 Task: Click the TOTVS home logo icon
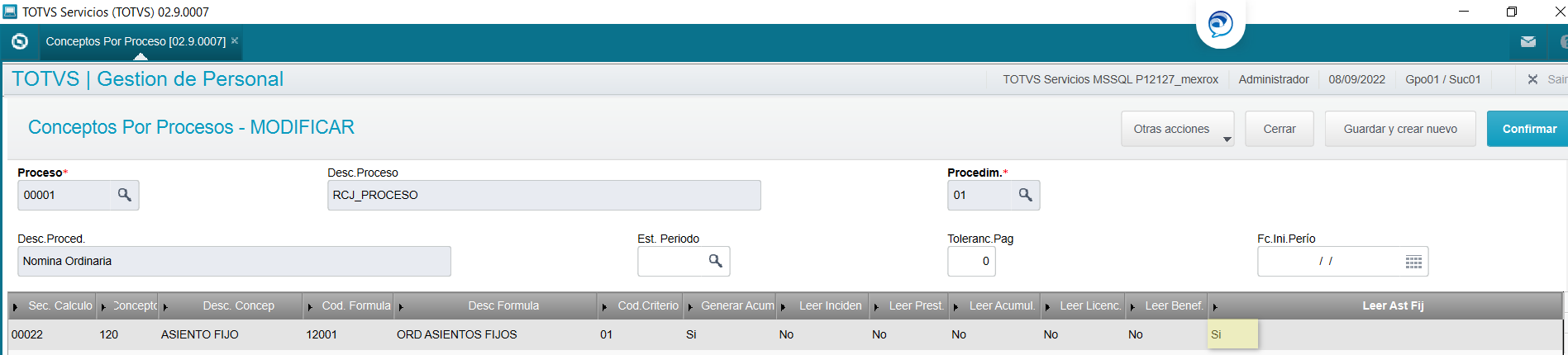(20, 41)
